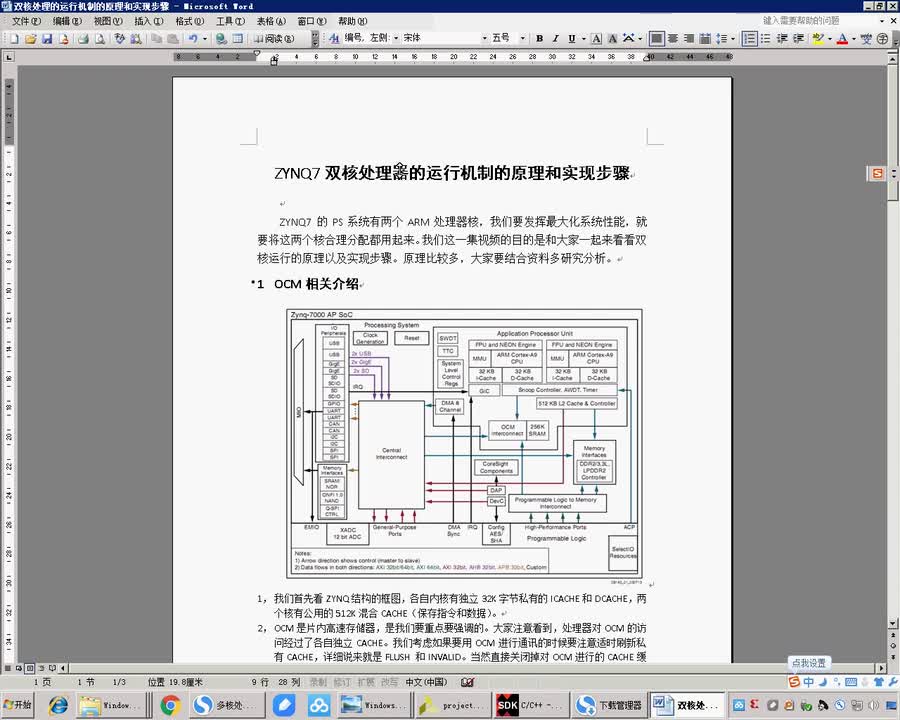Expand the highlight color dropdown arrow
Image resolution: width=900 pixels, height=720 pixels.
click(x=829, y=38)
